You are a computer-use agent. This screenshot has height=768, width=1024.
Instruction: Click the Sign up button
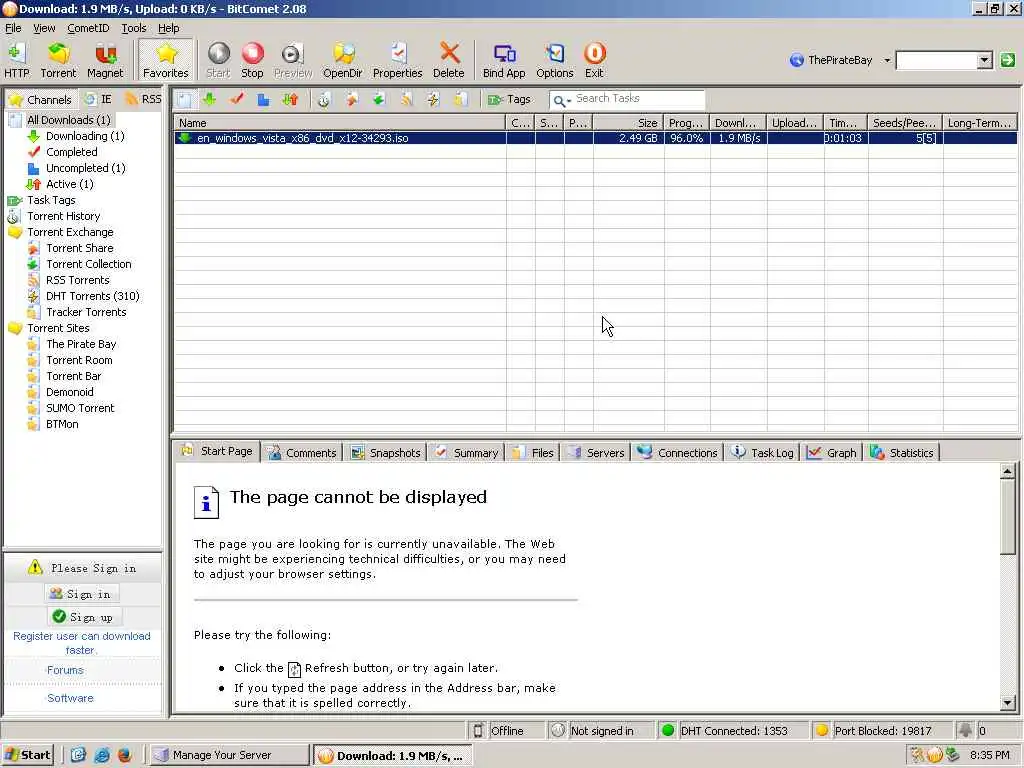83,616
